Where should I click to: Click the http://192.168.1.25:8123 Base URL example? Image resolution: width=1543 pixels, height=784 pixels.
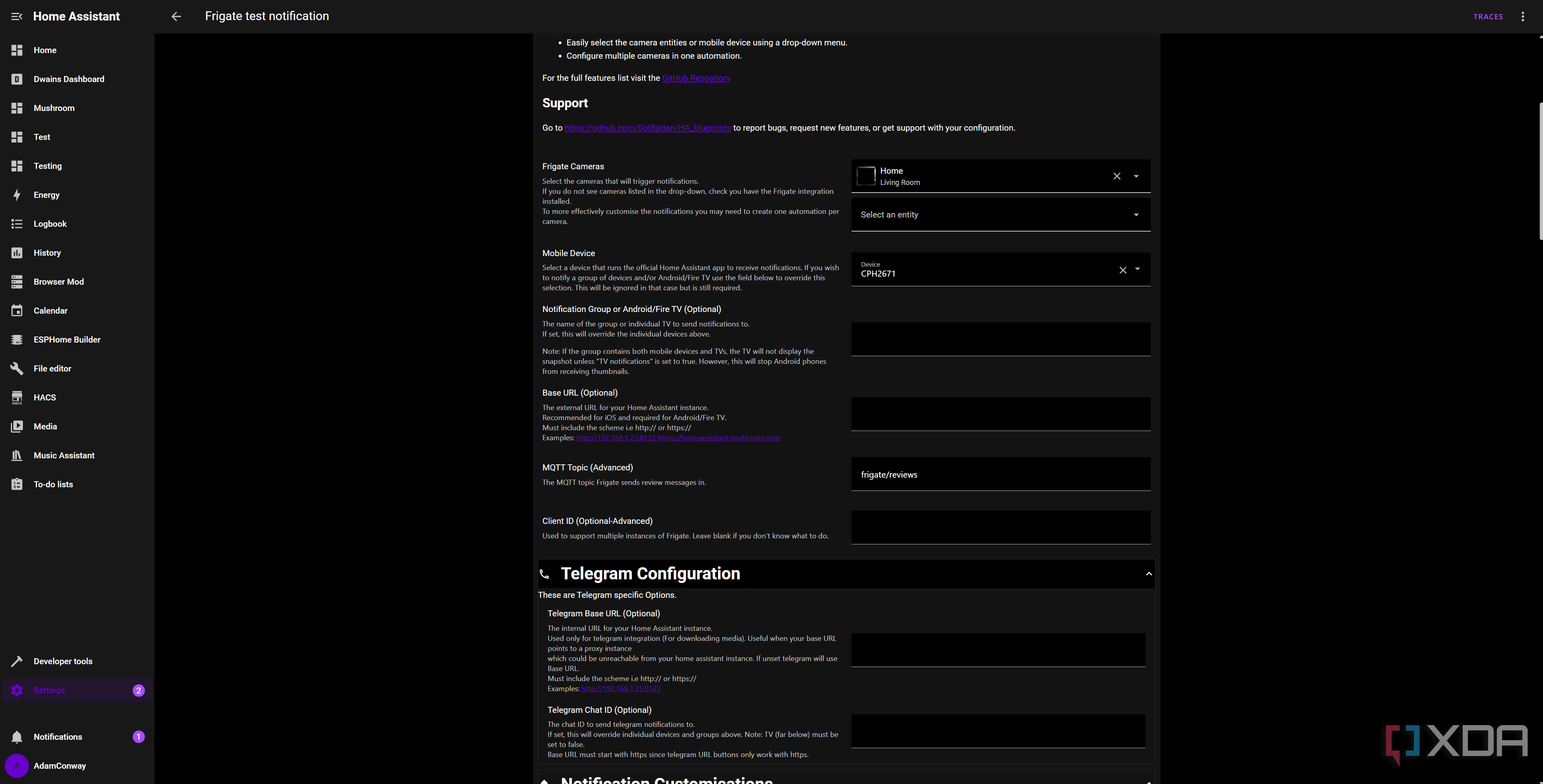click(616, 438)
